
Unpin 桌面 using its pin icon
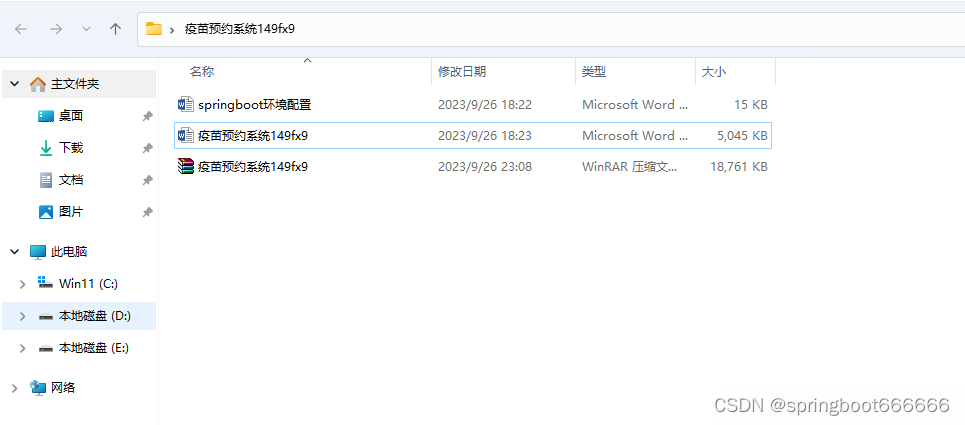tap(147, 116)
